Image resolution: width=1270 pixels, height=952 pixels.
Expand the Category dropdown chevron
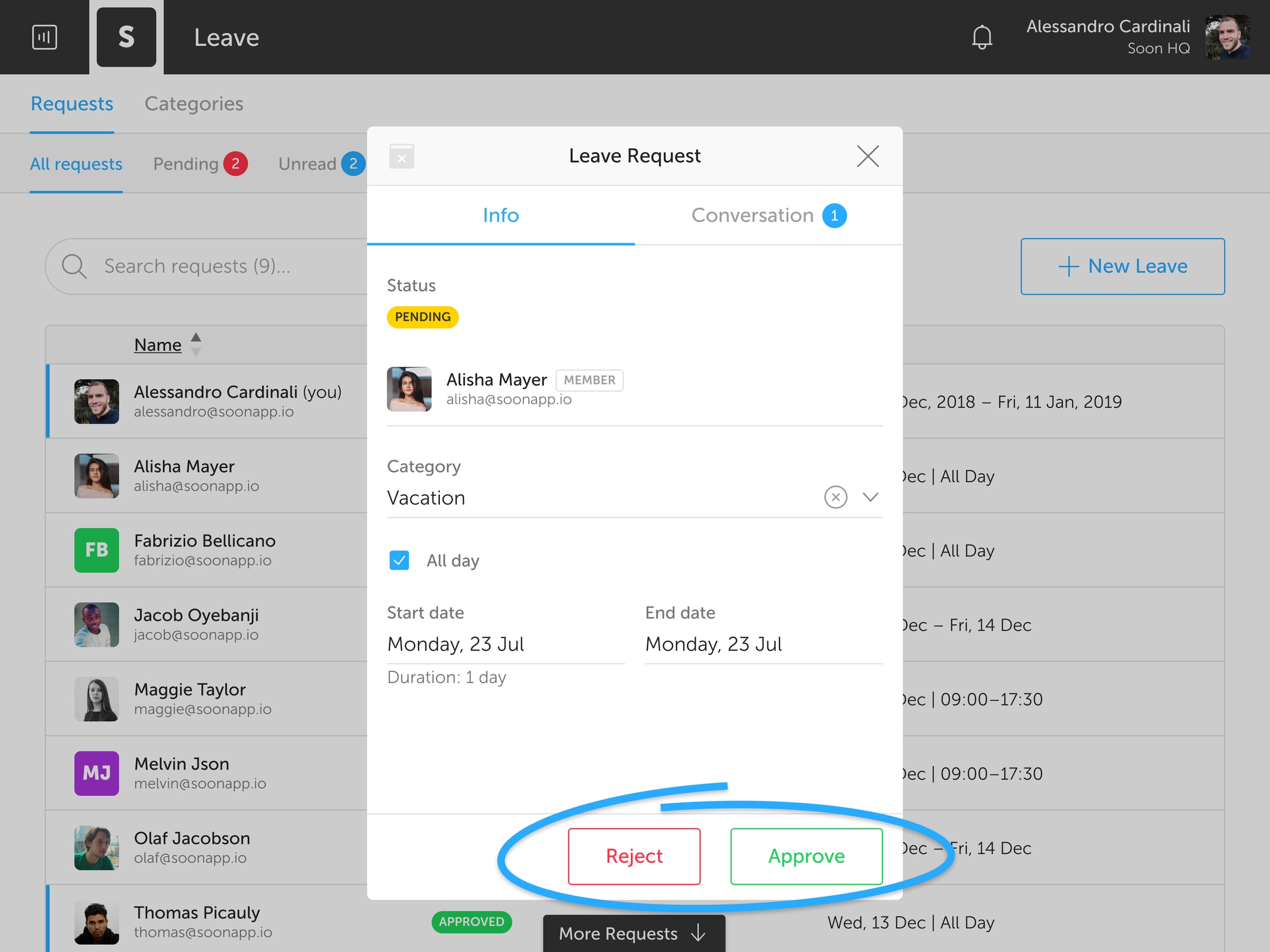point(870,497)
